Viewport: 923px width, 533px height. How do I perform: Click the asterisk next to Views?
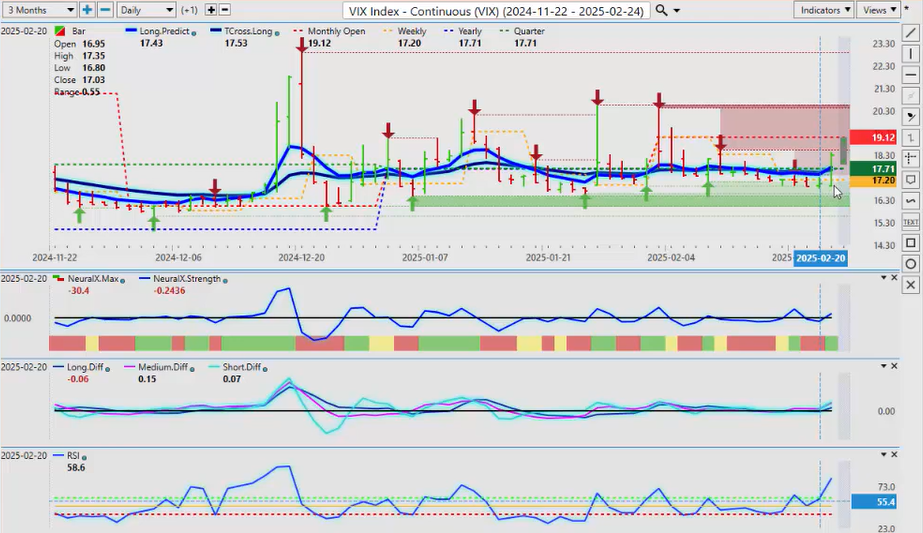click(907, 9)
